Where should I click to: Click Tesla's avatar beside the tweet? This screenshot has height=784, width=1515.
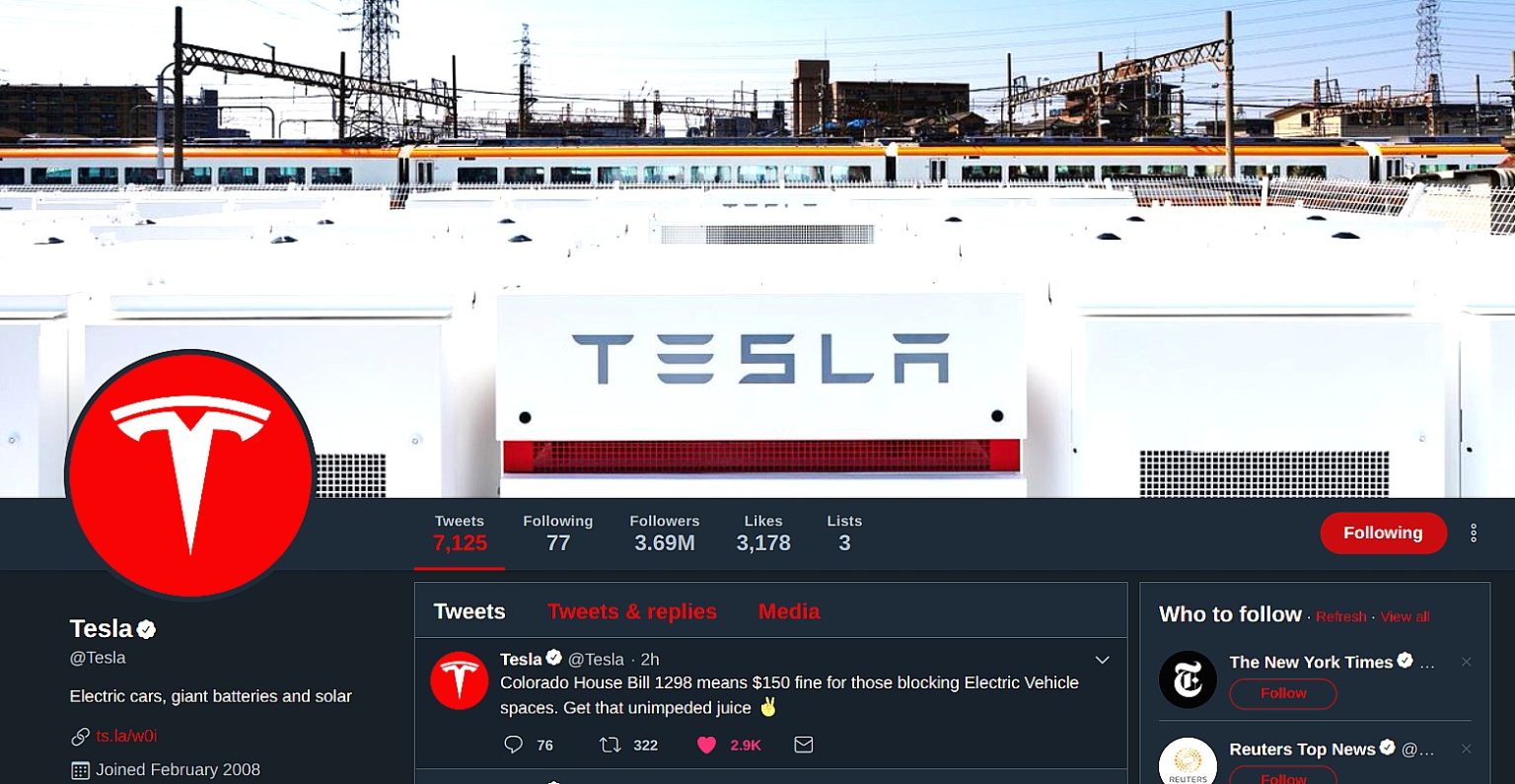[460, 680]
